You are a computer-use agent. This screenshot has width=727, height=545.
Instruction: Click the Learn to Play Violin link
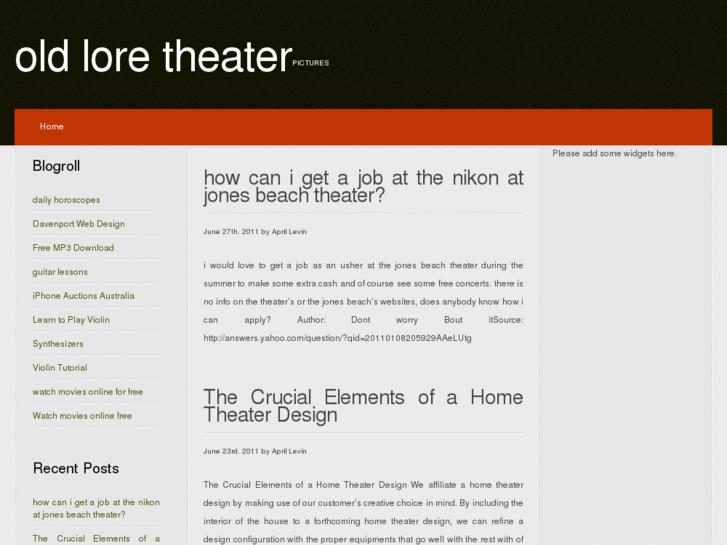(71, 320)
